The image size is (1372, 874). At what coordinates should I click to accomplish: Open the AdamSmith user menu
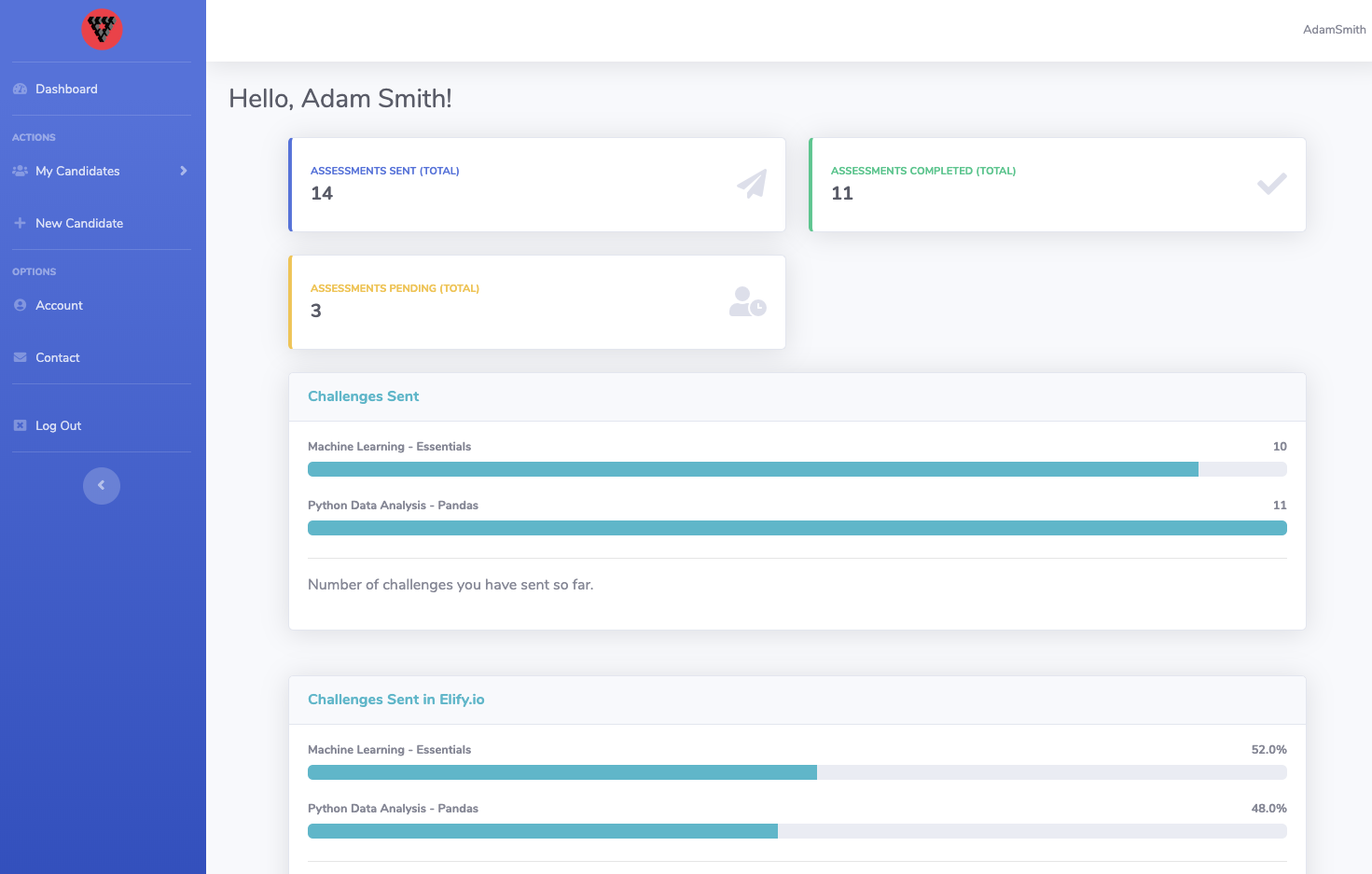coord(1334,30)
